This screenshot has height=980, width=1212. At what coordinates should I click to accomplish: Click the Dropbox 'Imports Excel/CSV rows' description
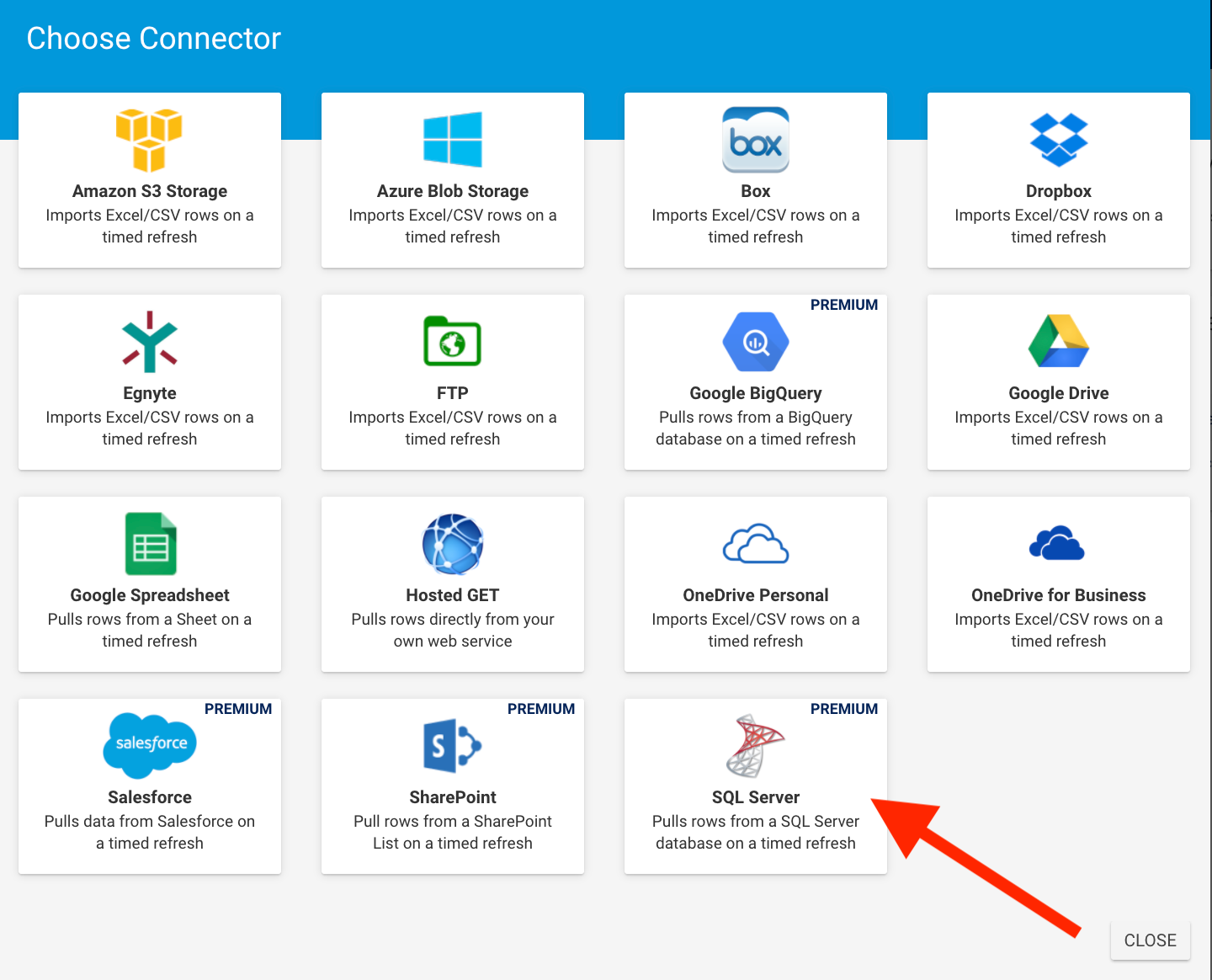point(1059,226)
